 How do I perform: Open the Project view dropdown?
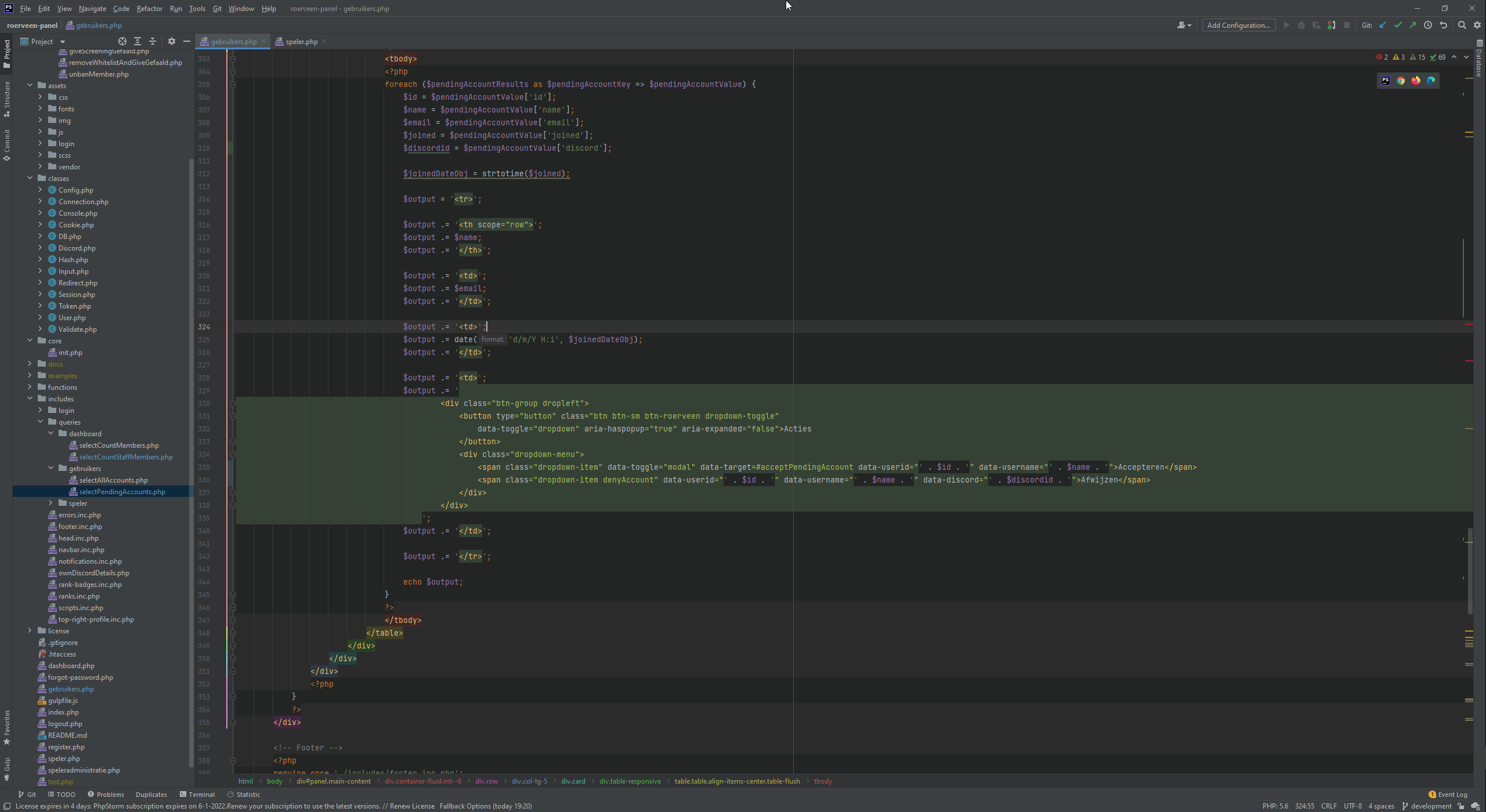click(63, 42)
